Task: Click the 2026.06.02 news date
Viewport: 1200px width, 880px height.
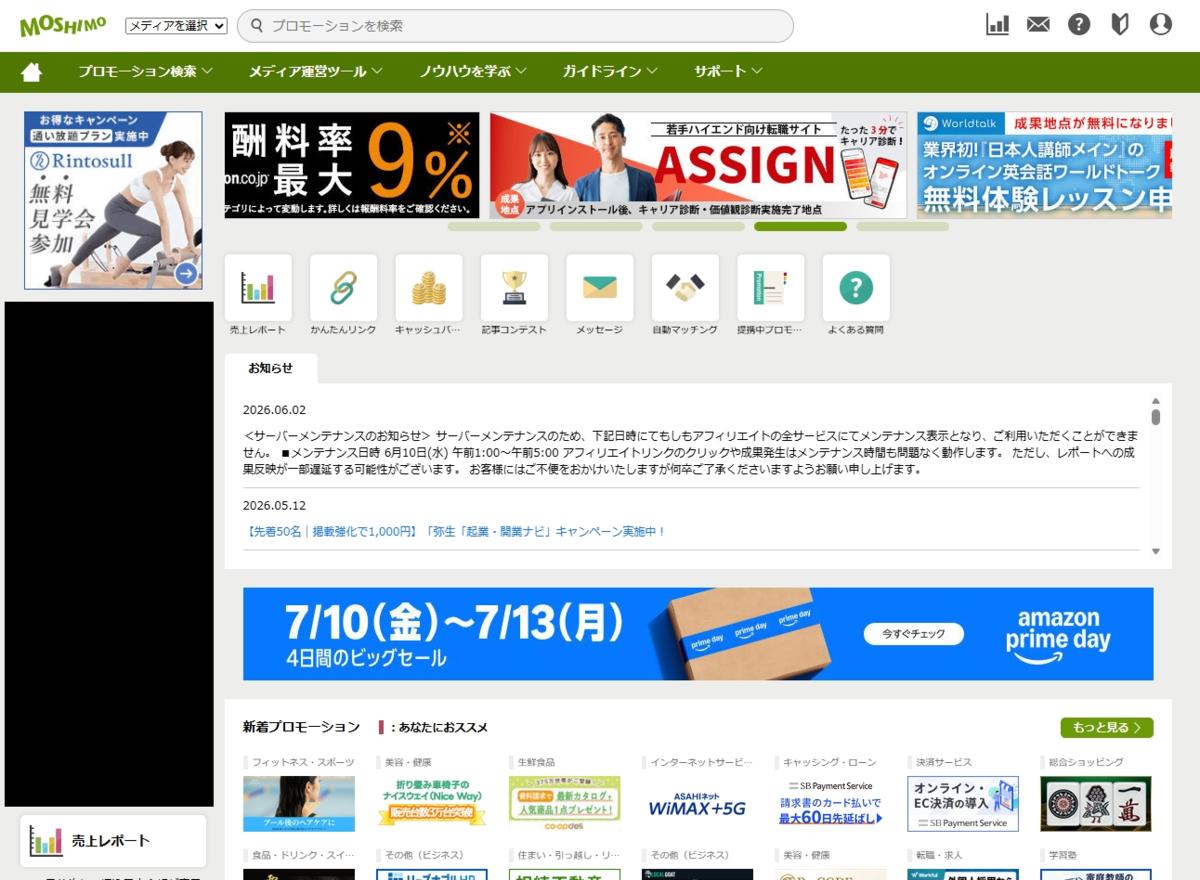Action: pyautogui.click(x=275, y=410)
